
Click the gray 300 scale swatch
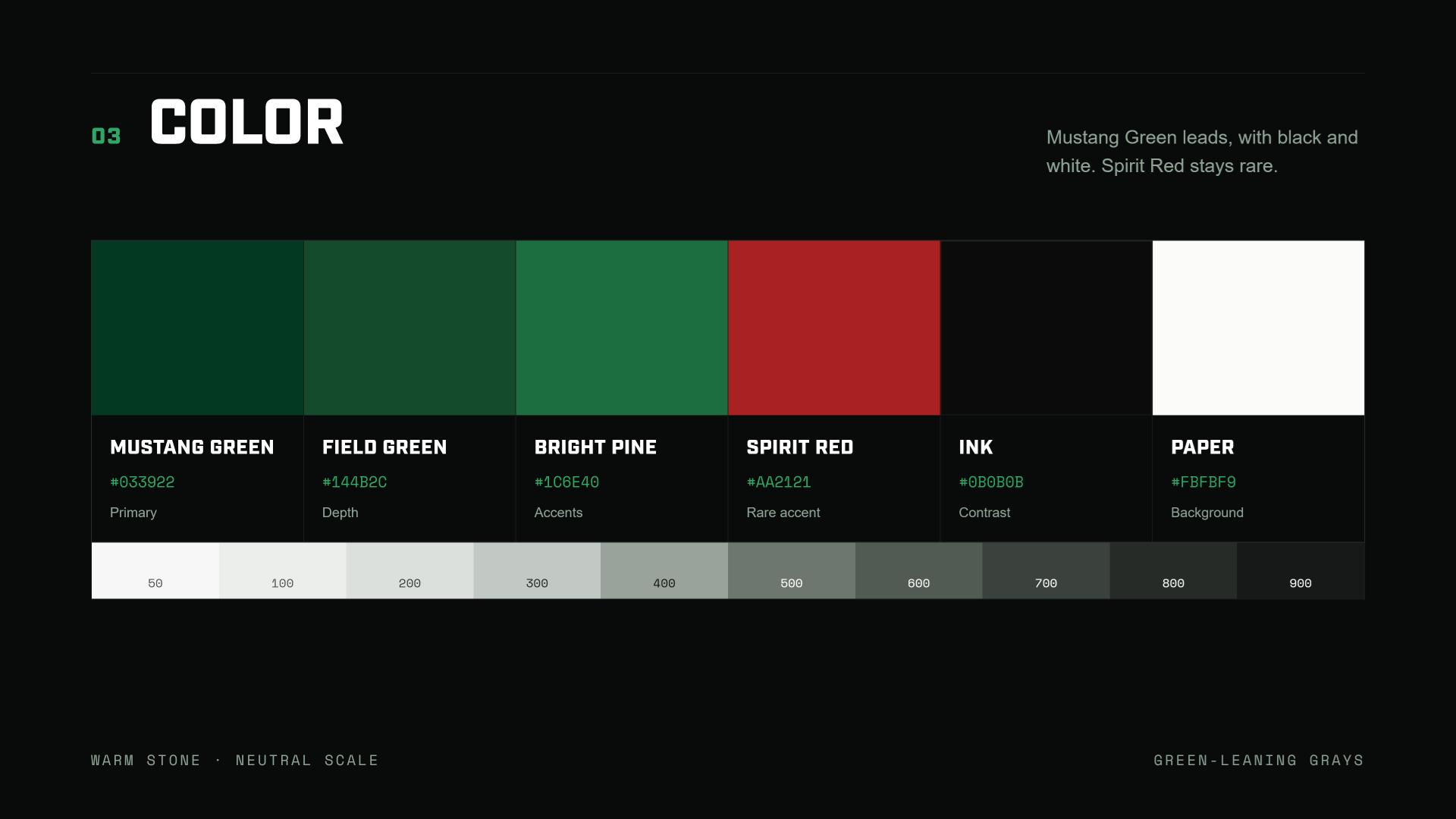537,570
